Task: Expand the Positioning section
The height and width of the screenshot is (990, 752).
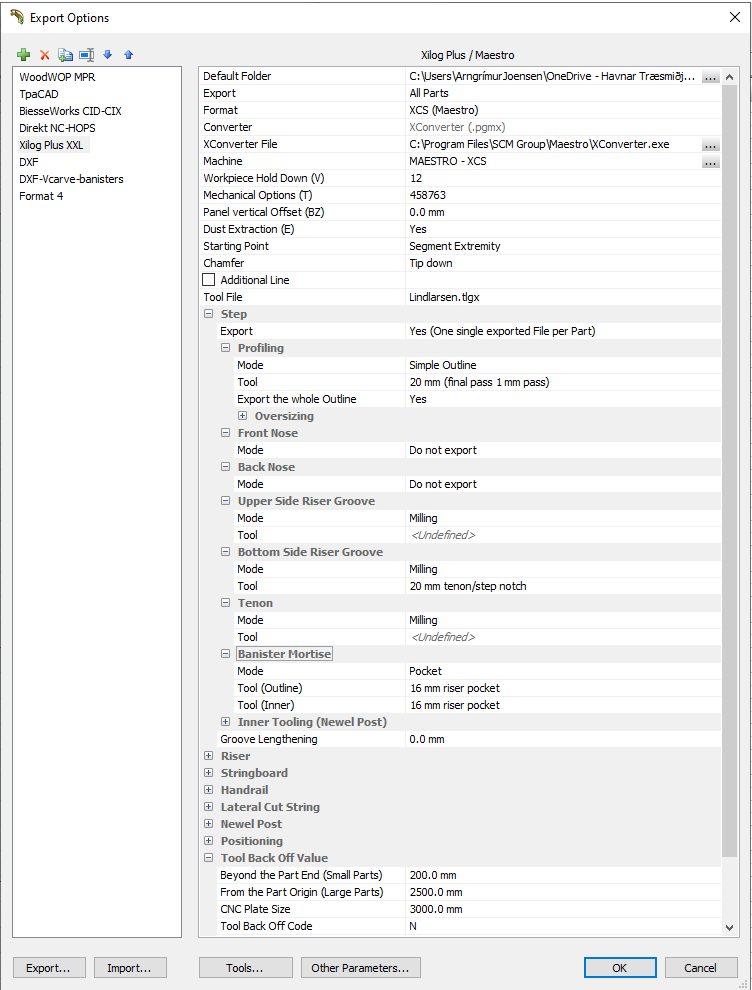Action: point(208,842)
